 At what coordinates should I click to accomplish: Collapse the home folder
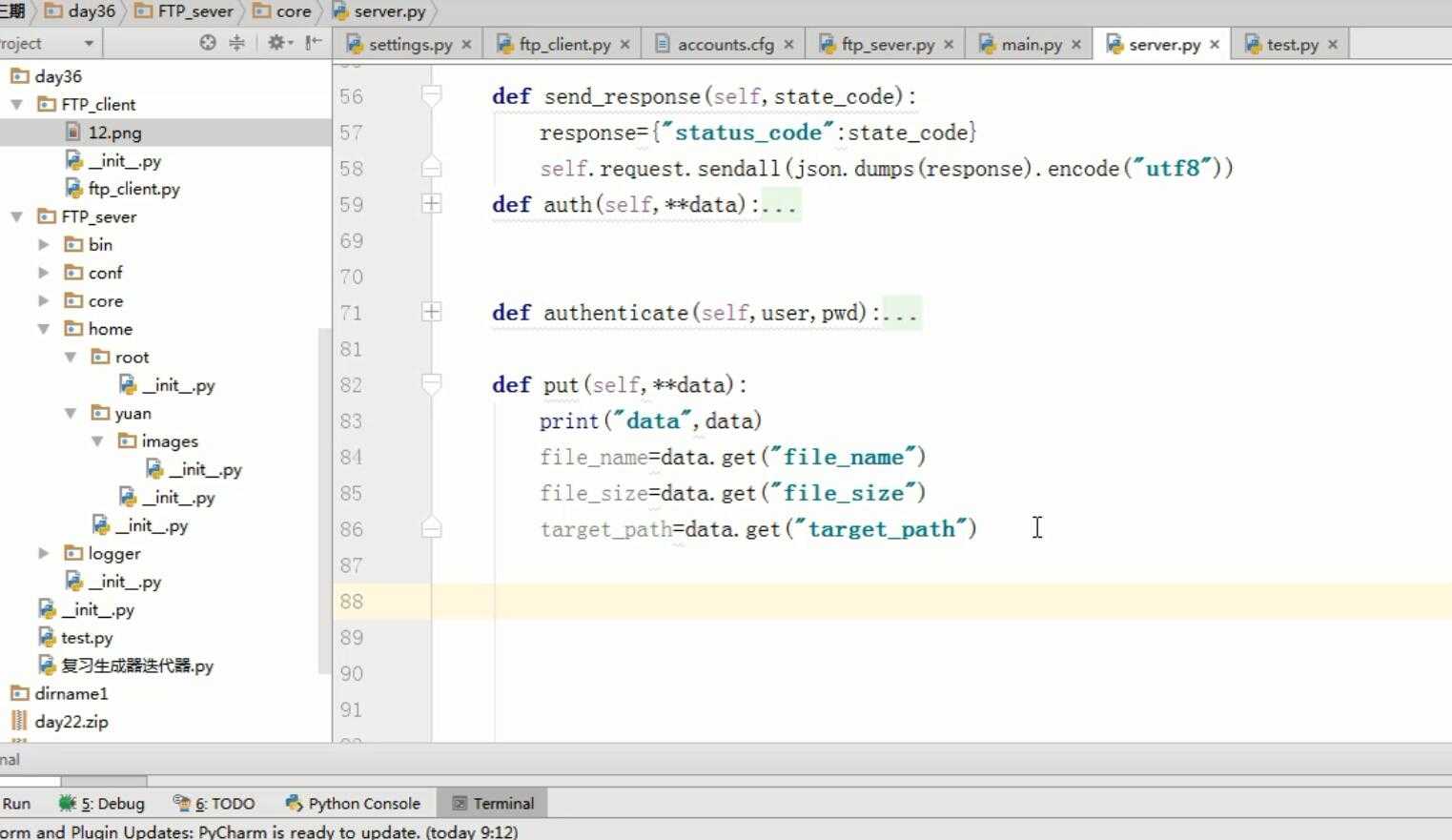(43, 329)
